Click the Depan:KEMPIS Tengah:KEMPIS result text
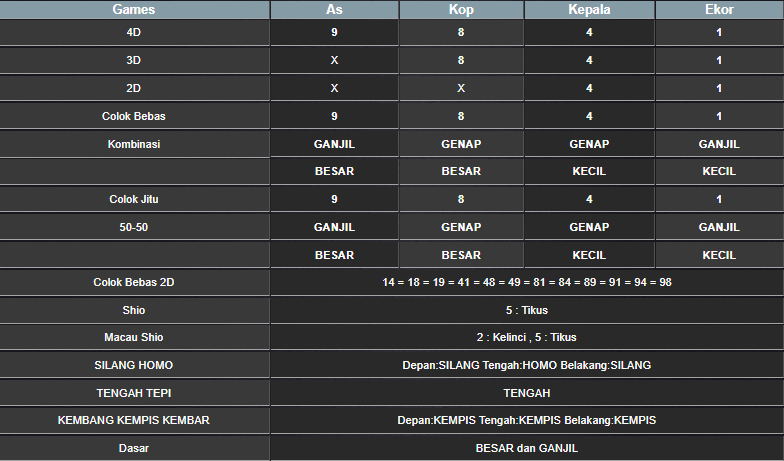This screenshot has width=784, height=461. click(527, 420)
